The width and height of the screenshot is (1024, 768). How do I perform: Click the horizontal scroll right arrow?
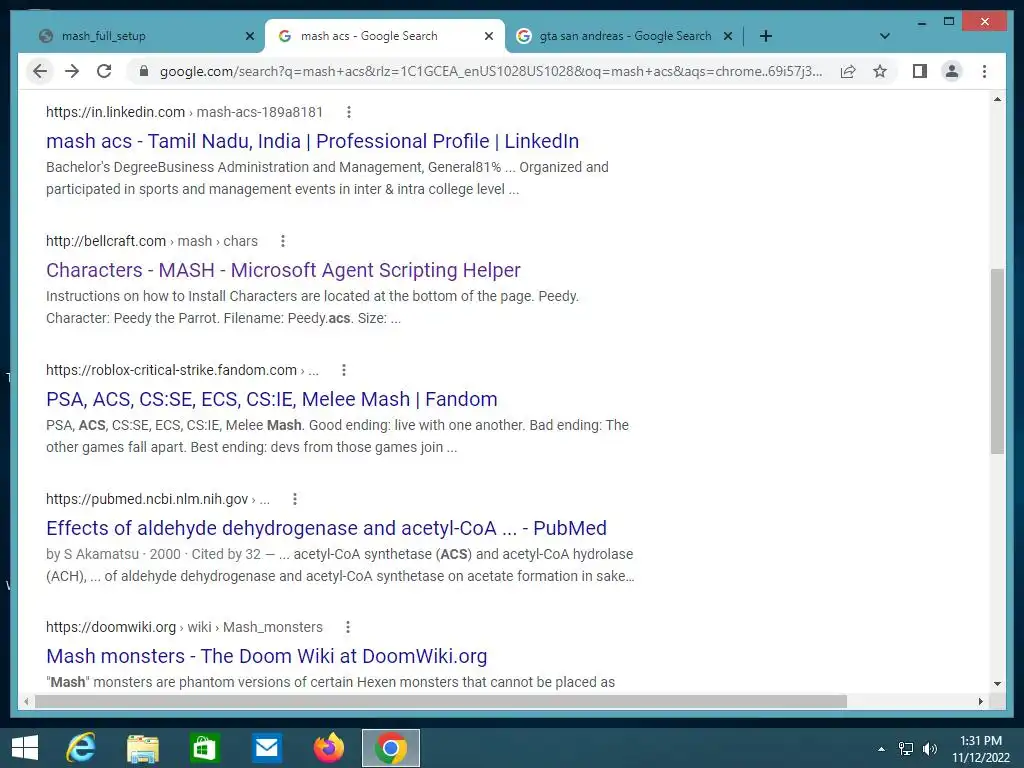980,701
